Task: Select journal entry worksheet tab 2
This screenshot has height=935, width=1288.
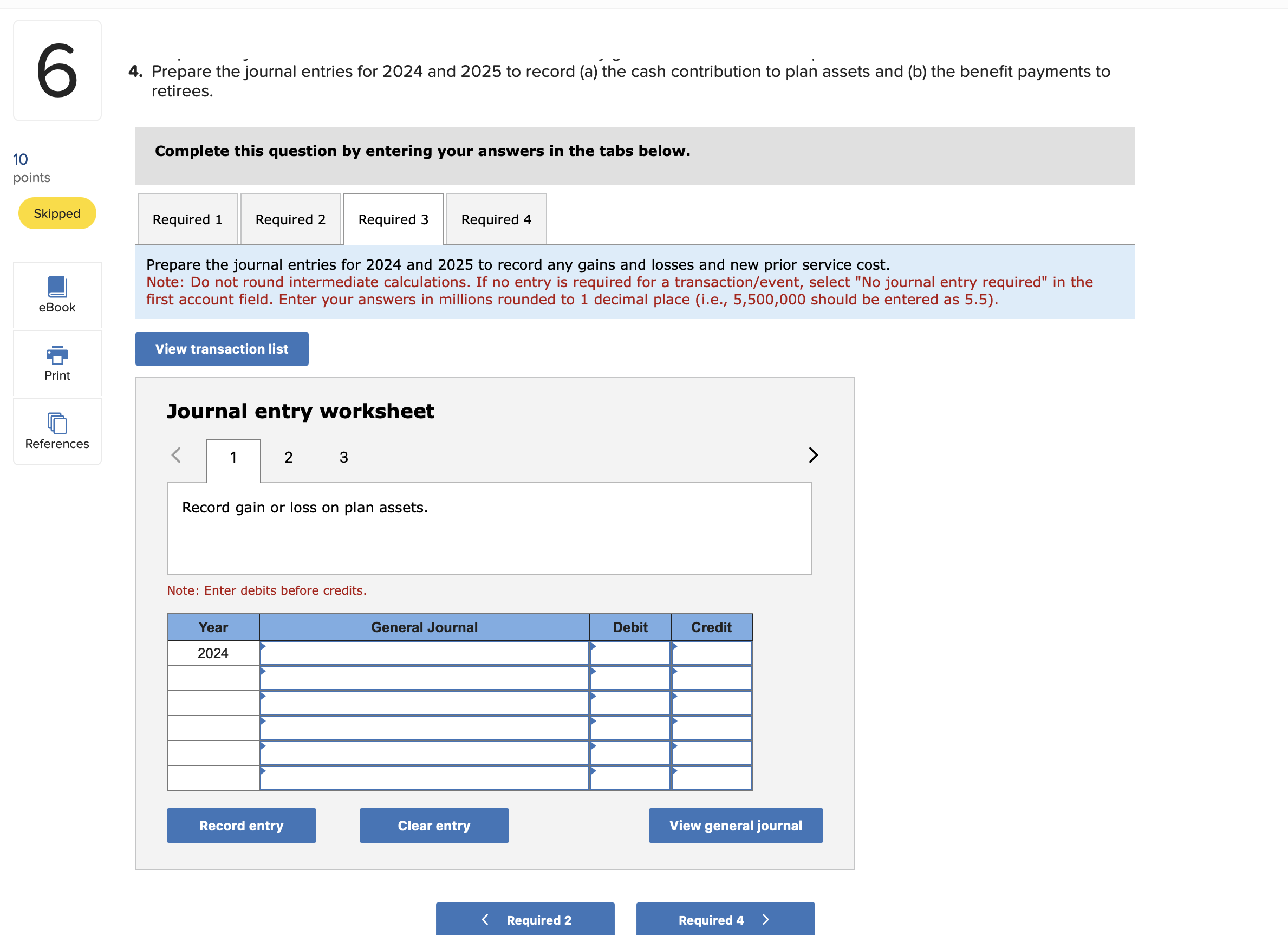Action: point(289,457)
